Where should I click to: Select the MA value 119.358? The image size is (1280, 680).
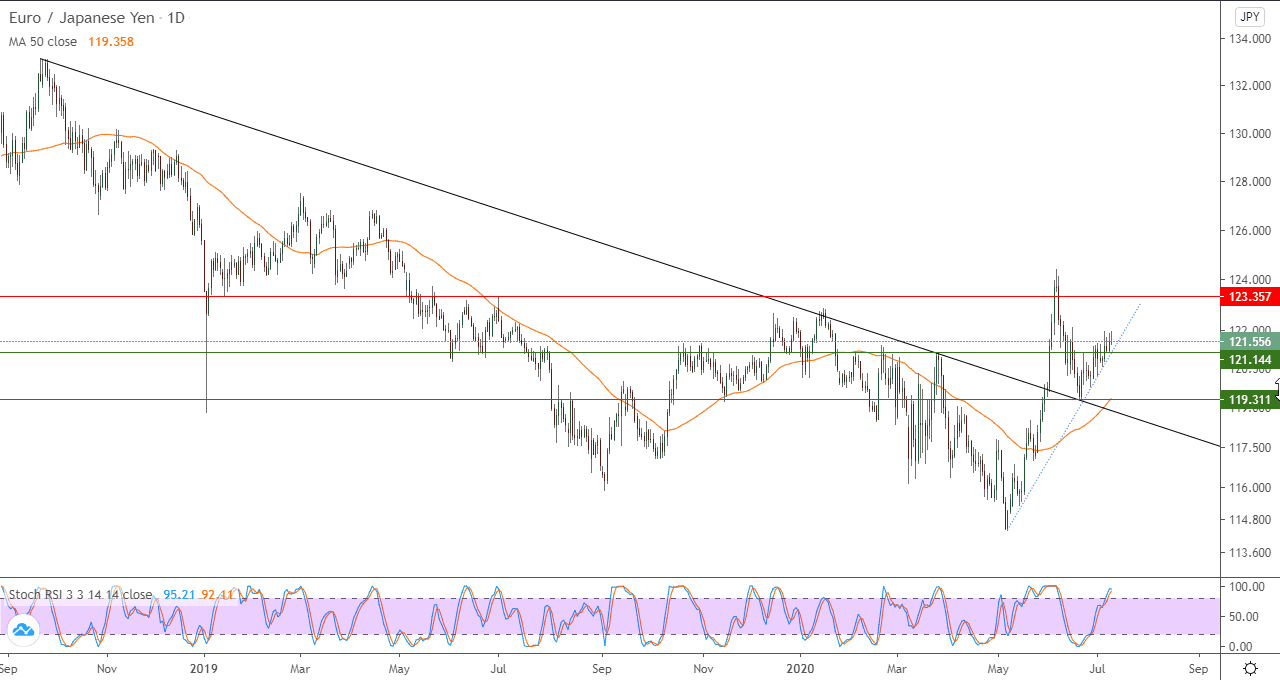(110, 42)
